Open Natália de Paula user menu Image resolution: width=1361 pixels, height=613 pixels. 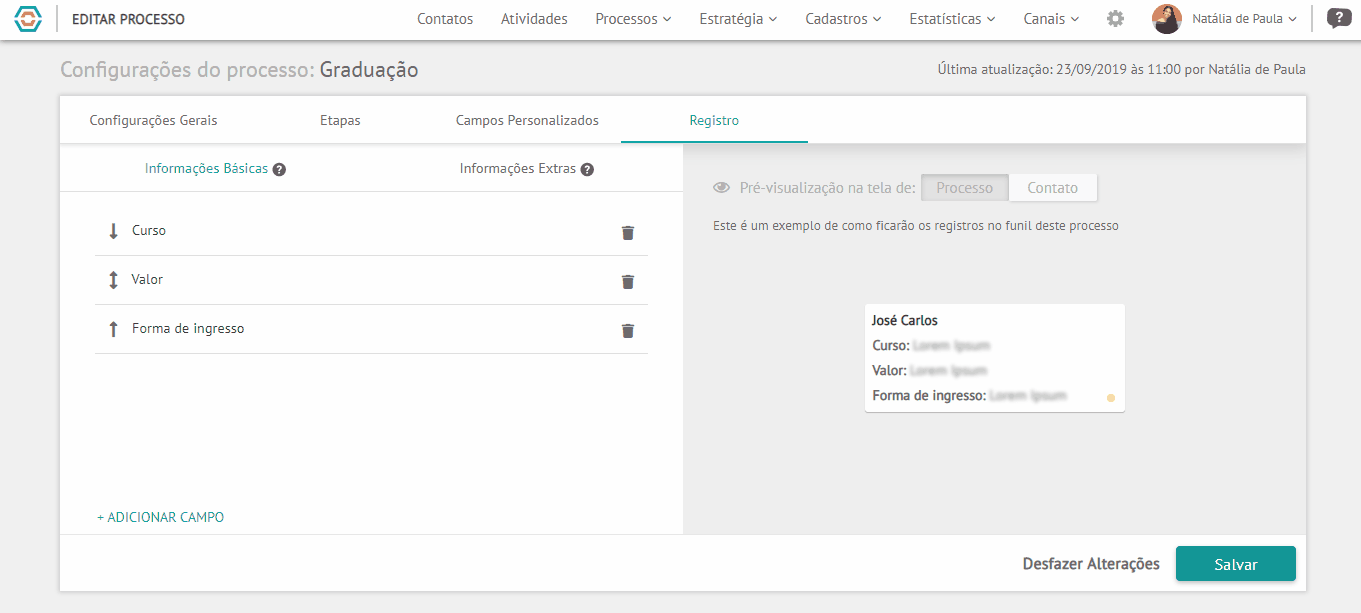[x=1244, y=19]
